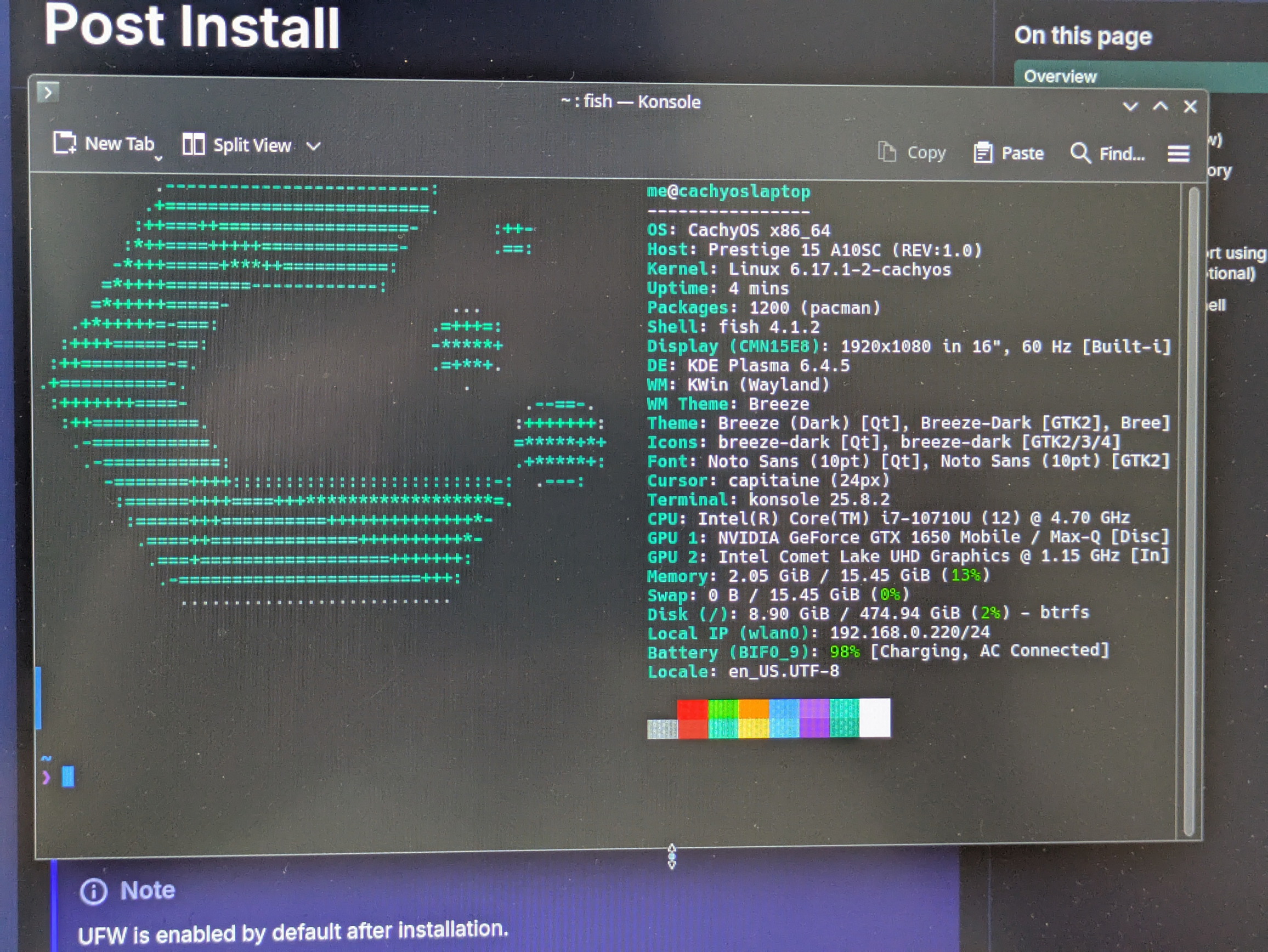Click the Post Install page heading
Screen dimensions: 1268x952
click(192, 27)
